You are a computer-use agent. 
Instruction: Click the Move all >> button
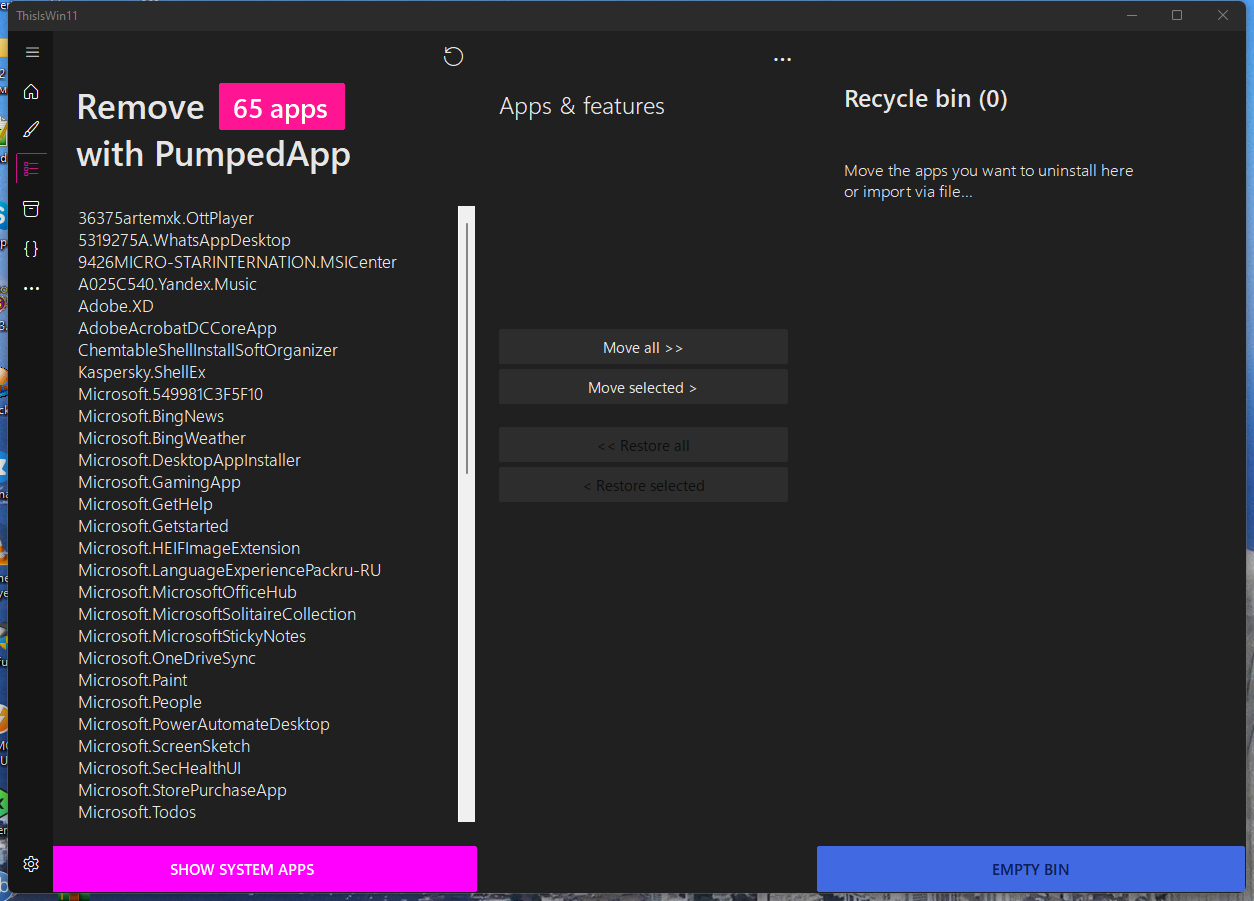coord(643,347)
